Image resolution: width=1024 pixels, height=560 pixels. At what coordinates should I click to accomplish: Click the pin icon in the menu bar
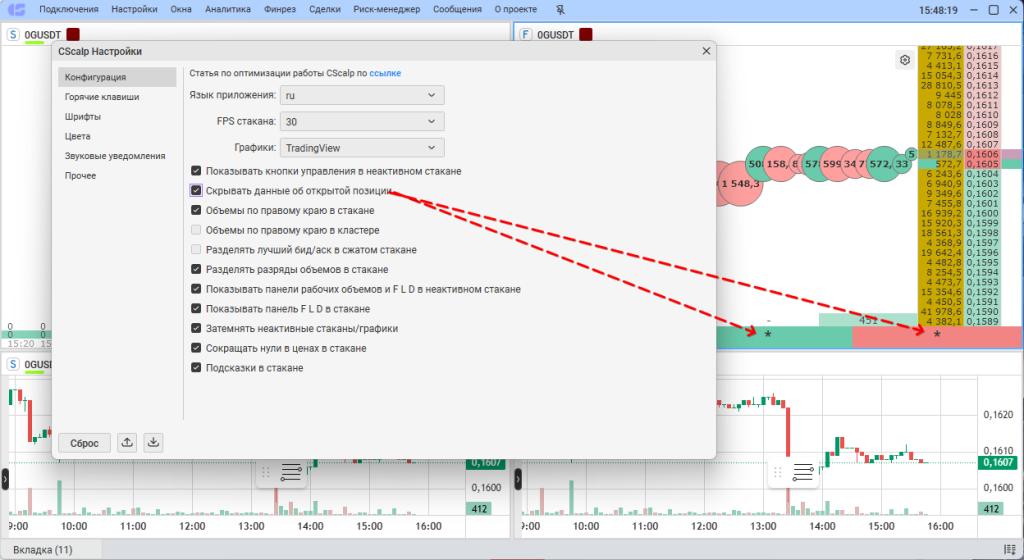[x=560, y=10]
